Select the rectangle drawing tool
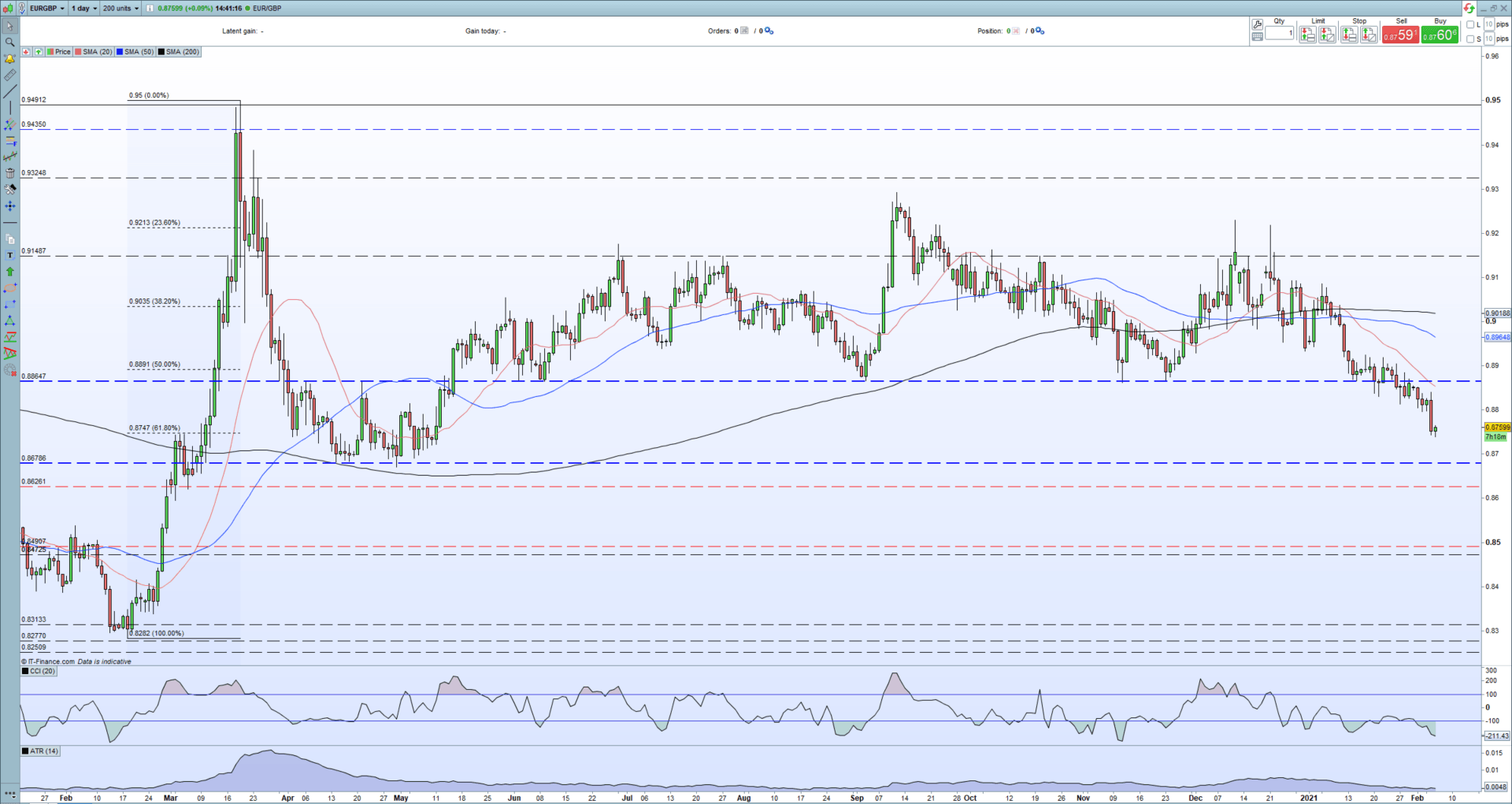Viewport: 1512px width, 804px height. [x=9, y=304]
